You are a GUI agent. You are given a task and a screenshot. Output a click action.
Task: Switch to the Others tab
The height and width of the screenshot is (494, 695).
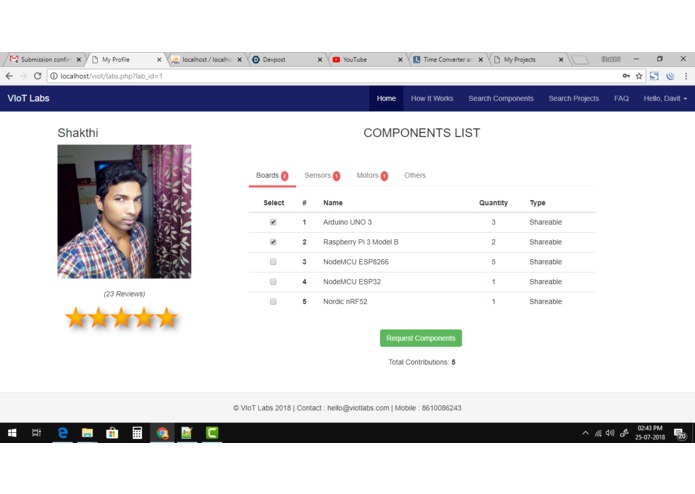coord(415,175)
